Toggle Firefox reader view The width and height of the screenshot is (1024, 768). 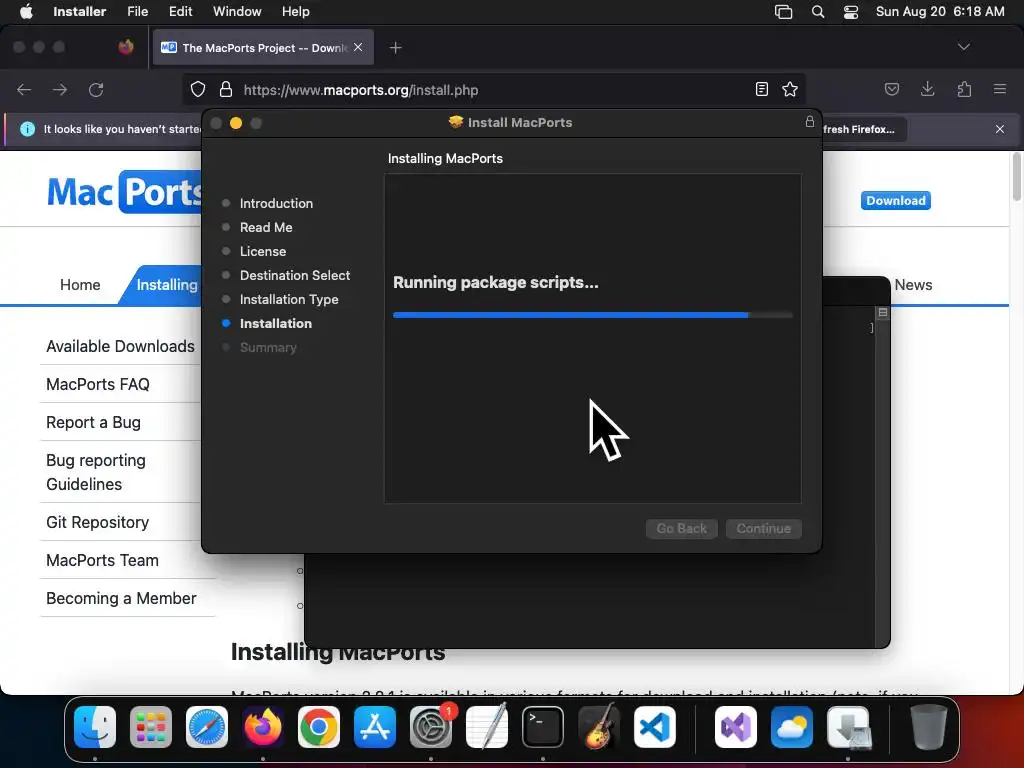coord(761,89)
